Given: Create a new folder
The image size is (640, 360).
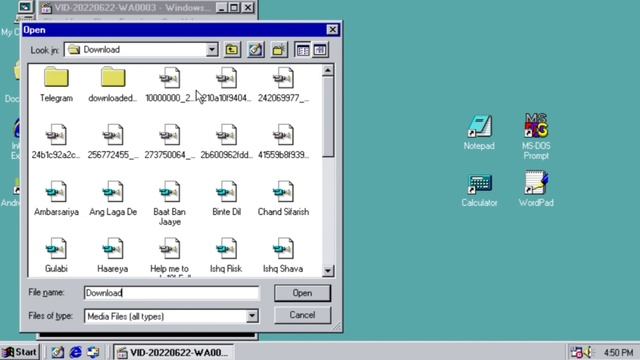Looking at the screenshot, I should coord(279,50).
